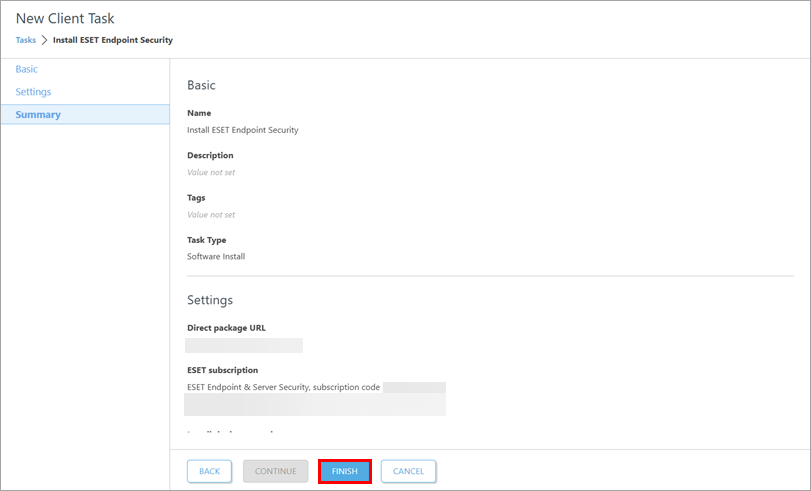The image size is (811, 491).
Task: Click the Task Type label
Action: [x=207, y=240]
